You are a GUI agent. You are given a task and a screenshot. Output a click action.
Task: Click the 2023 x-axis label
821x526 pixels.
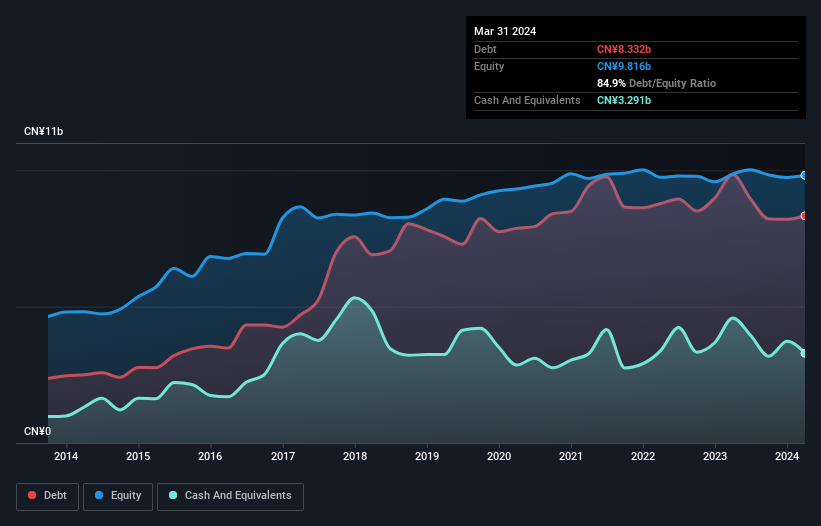(715, 456)
